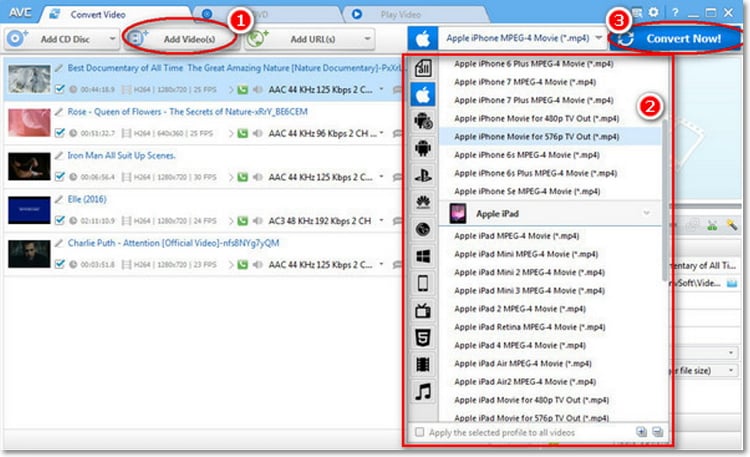Click the add profile icon at dropdown bottom
750x457 pixels.
(641, 432)
